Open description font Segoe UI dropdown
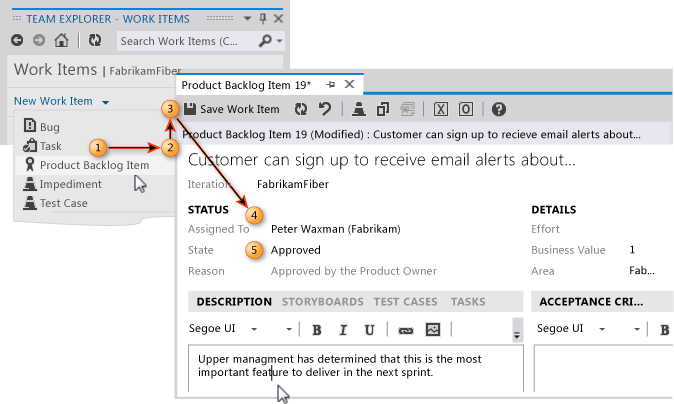 pyautogui.click(x=254, y=329)
